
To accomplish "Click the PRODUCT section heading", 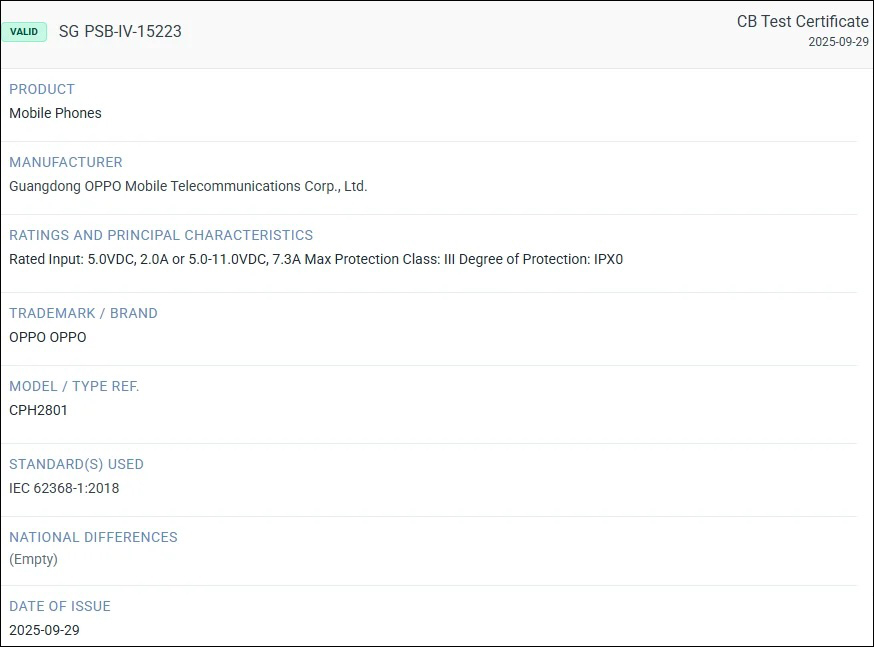I will 42,89.
